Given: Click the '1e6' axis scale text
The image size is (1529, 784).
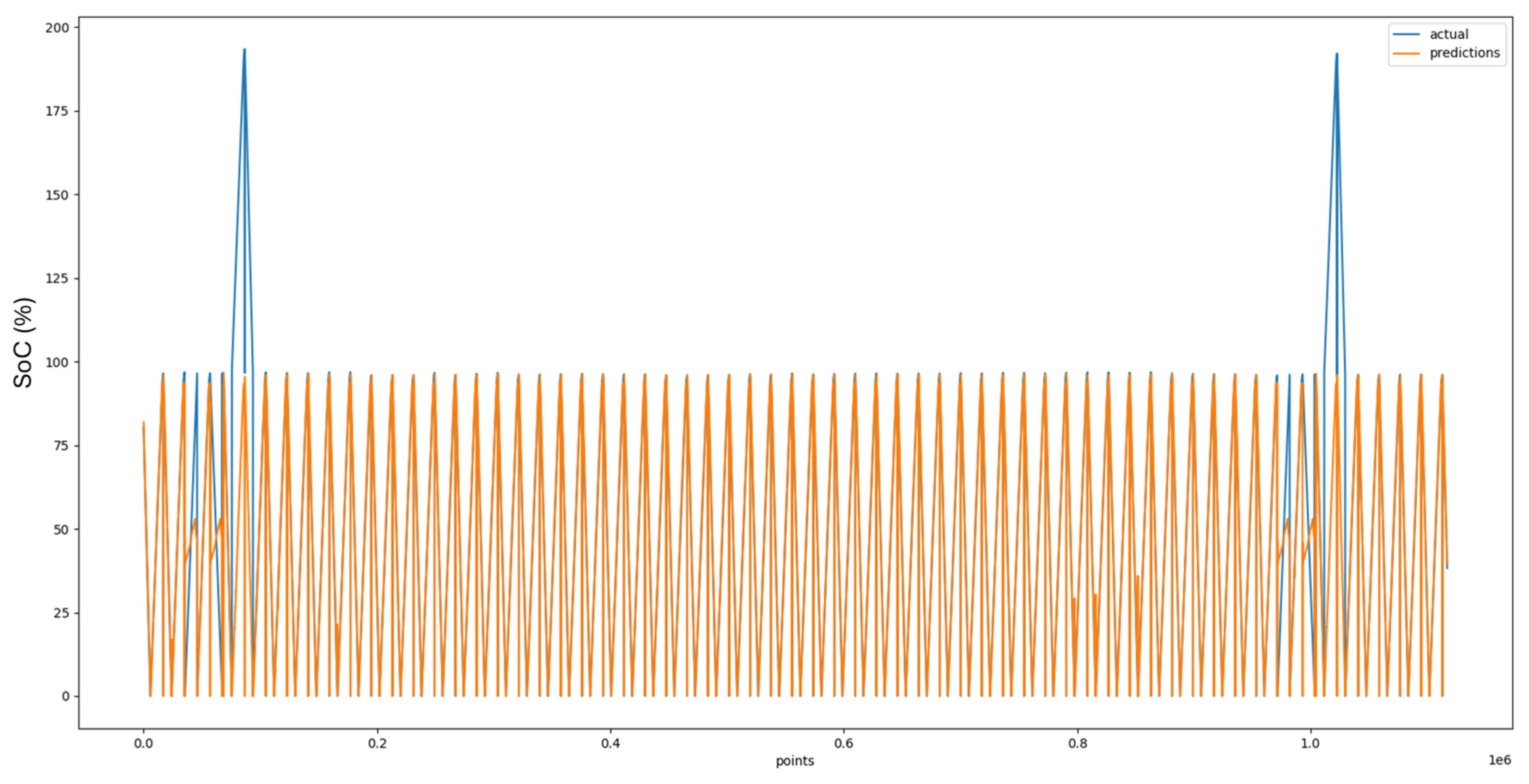Looking at the screenshot, I should pyautogui.click(x=1499, y=760).
